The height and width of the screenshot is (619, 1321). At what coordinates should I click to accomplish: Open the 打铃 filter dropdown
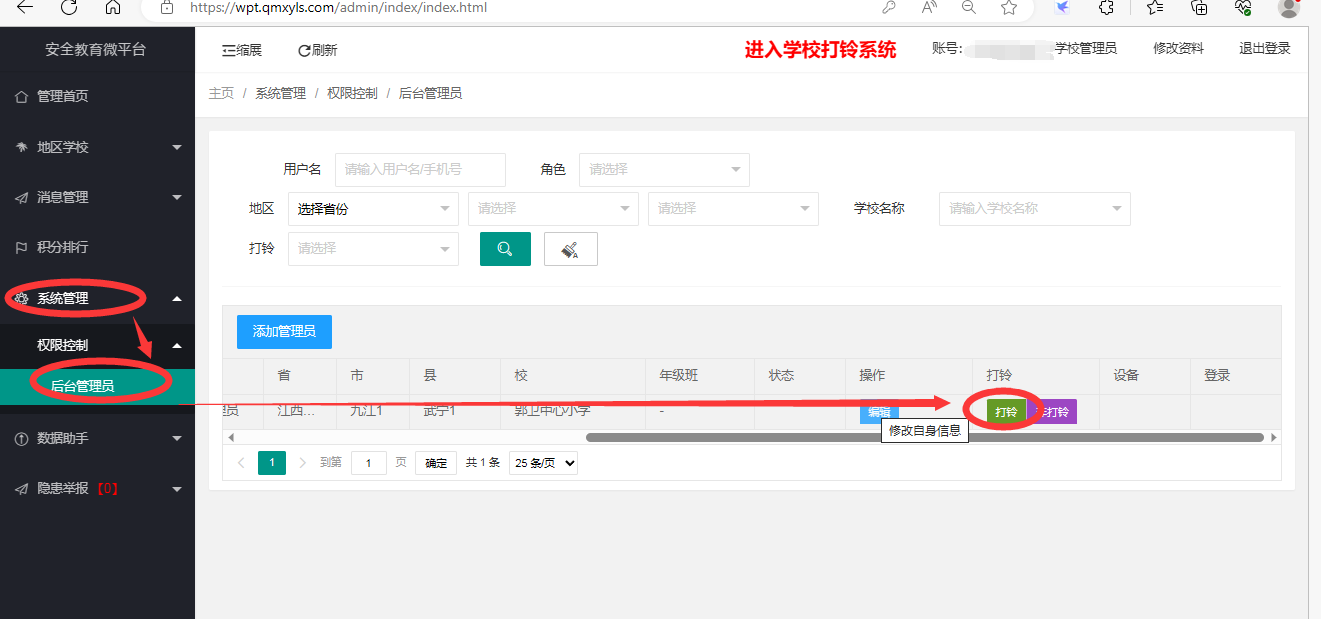point(373,249)
